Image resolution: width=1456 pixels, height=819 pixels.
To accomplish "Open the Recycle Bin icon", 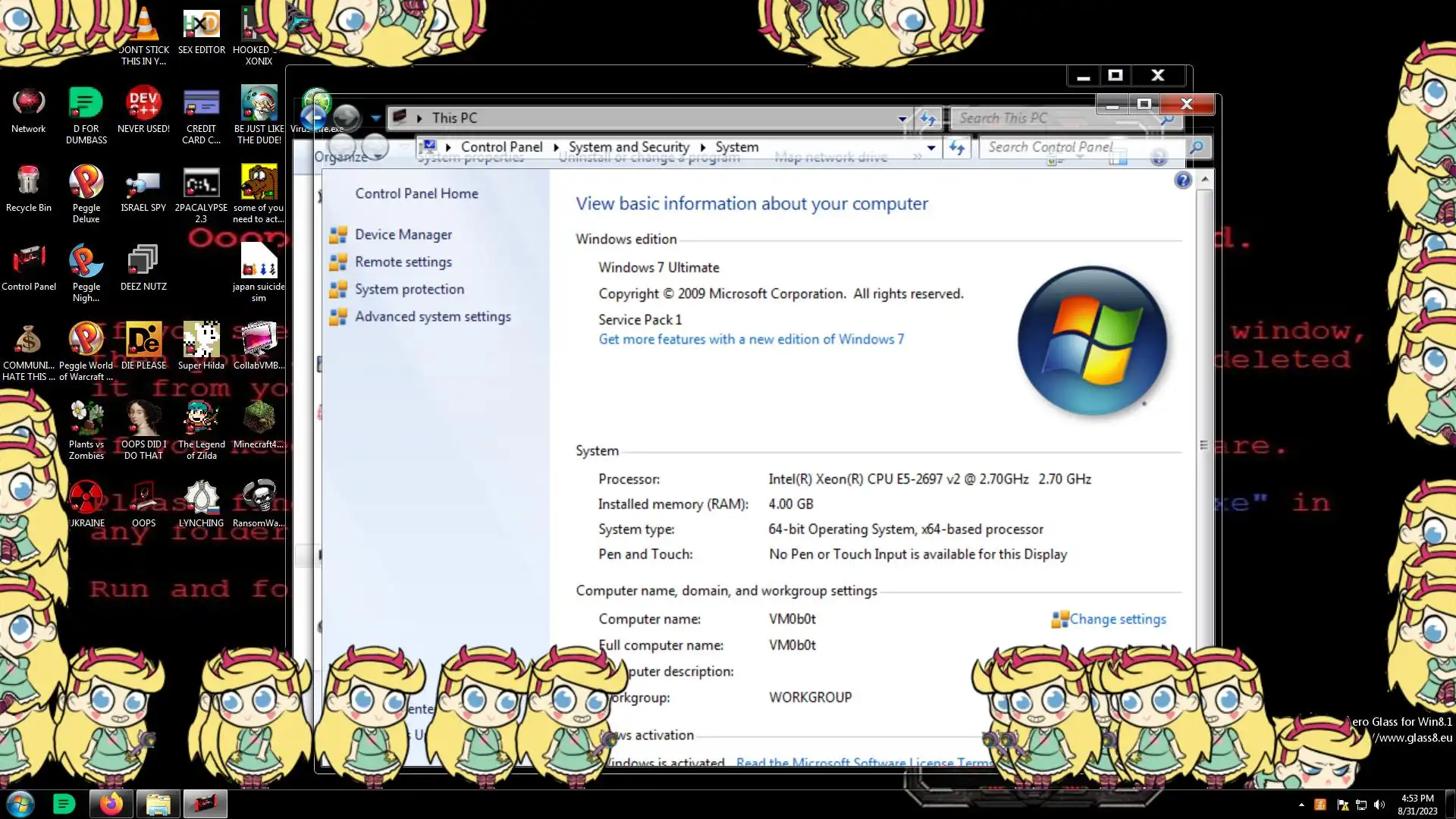I will [28, 182].
